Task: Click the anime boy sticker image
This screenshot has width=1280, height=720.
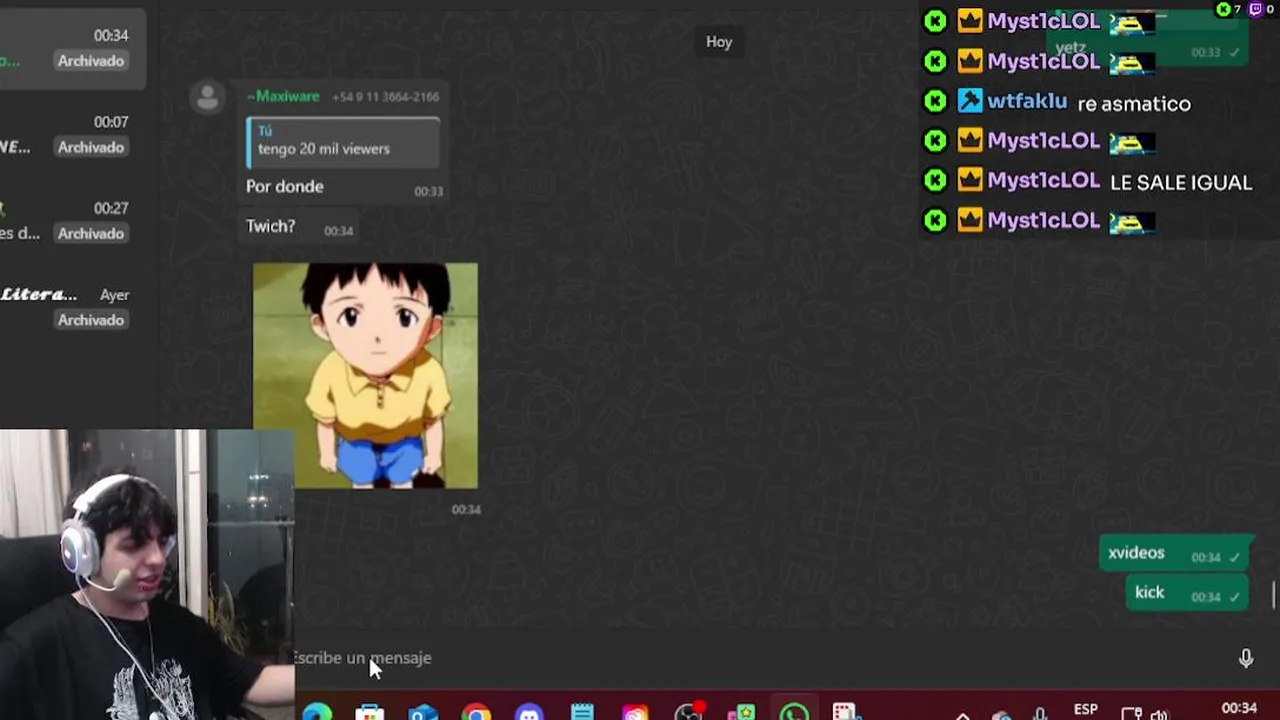Action: click(365, 376)
